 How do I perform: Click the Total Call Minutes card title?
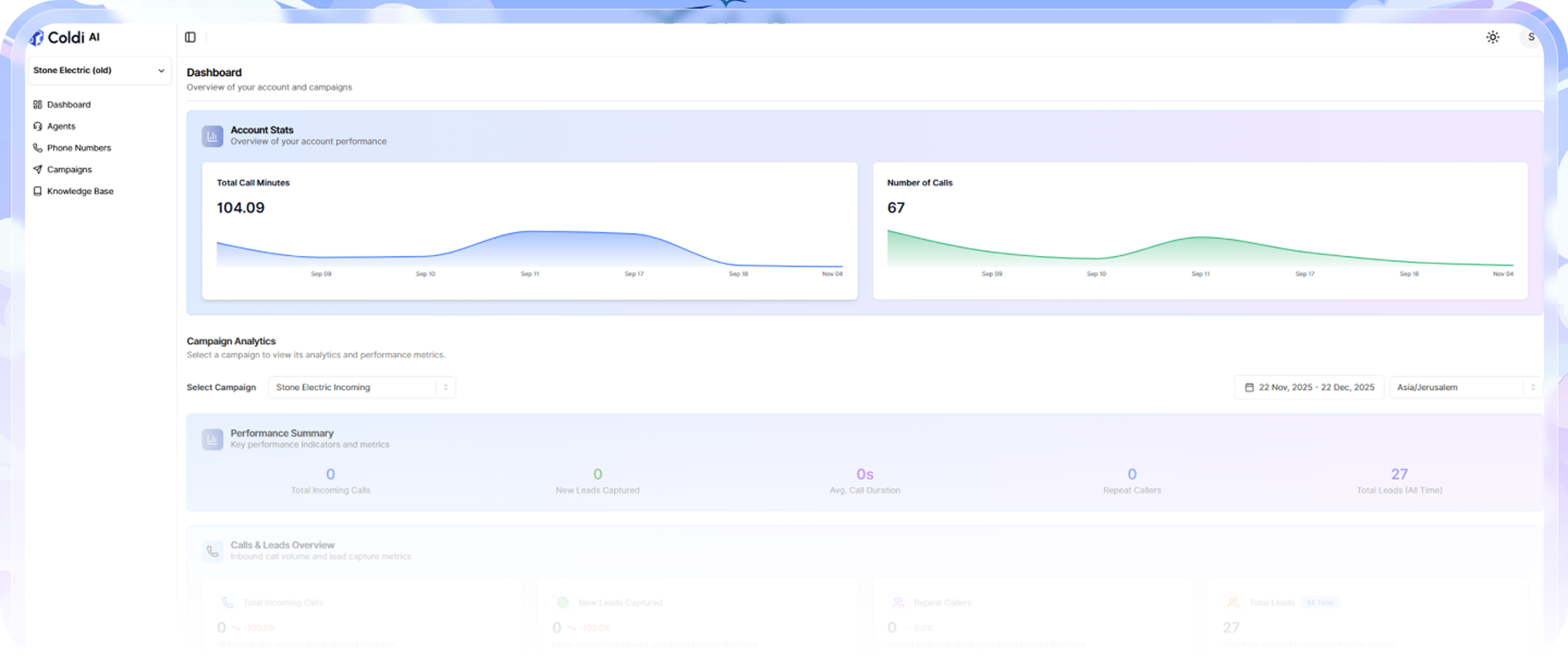(x=253, y=183)
